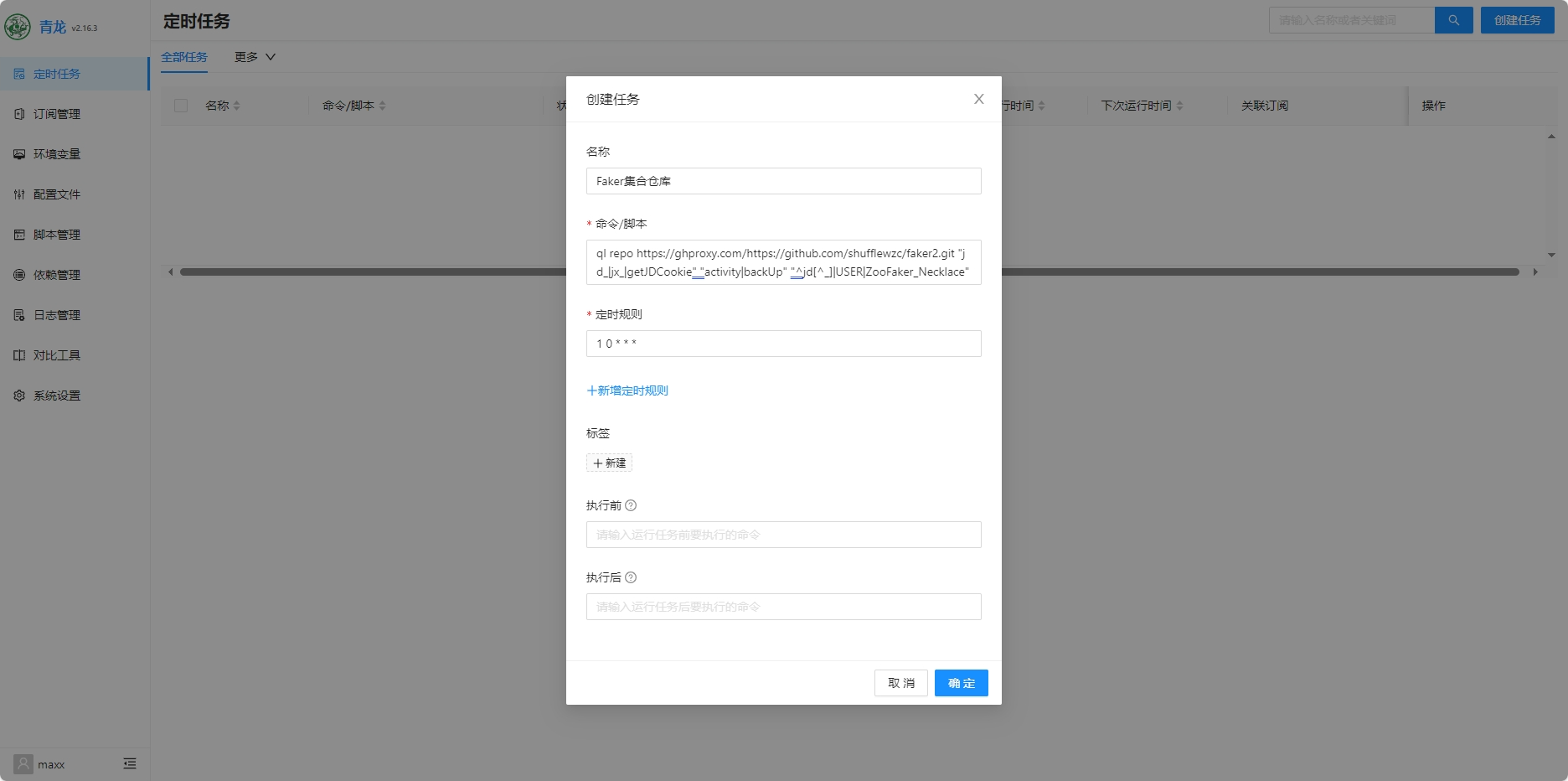Image resolution: width=1568 pixels, height=781 pixels.
Task: Click the 关联订阅 column header
Action: point(1265,106)
